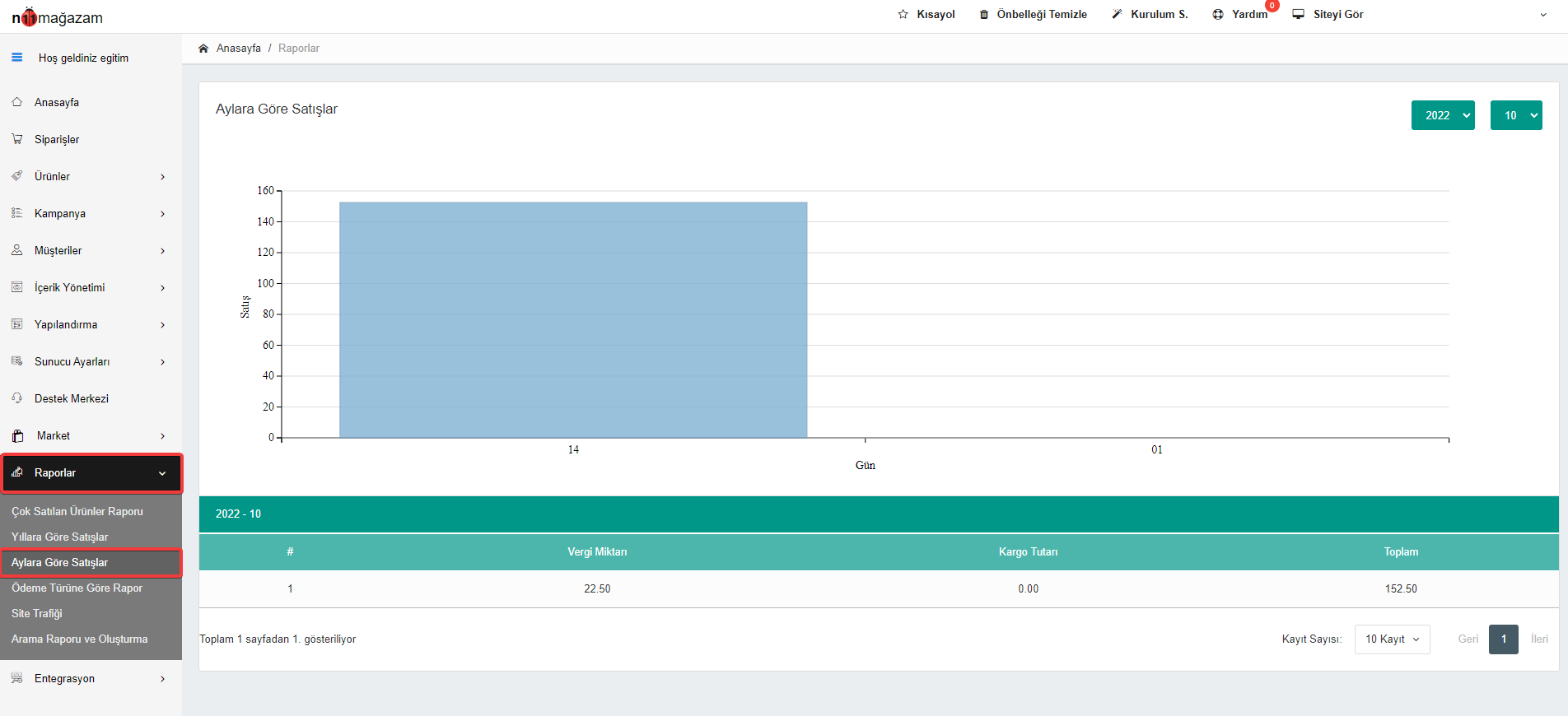Viewport: 1568px width, 716px height.
Task: Click Siteyi Gör link text
Action: click(x=1338, y=14)
